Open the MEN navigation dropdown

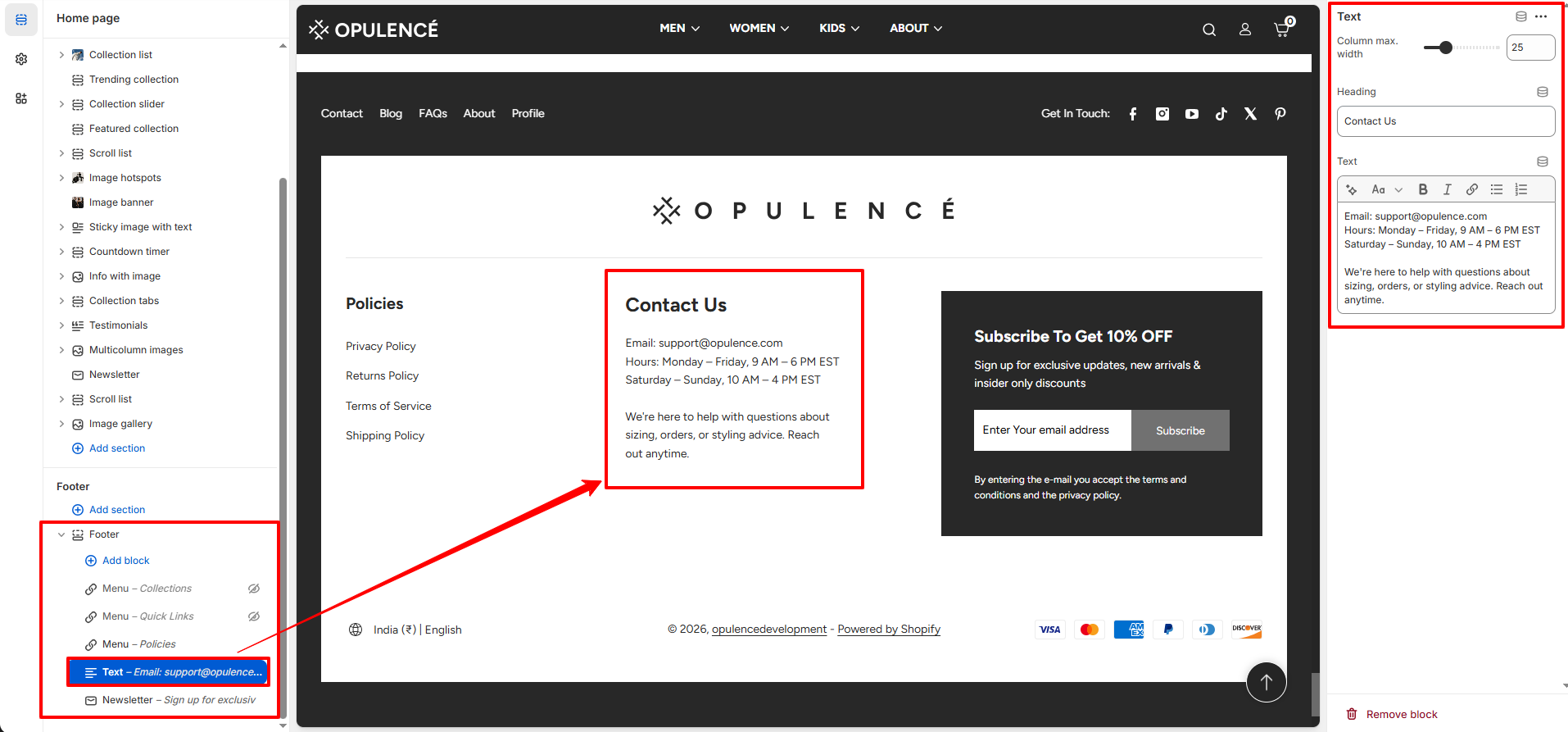pyautogui.click(x=680, y=28)
